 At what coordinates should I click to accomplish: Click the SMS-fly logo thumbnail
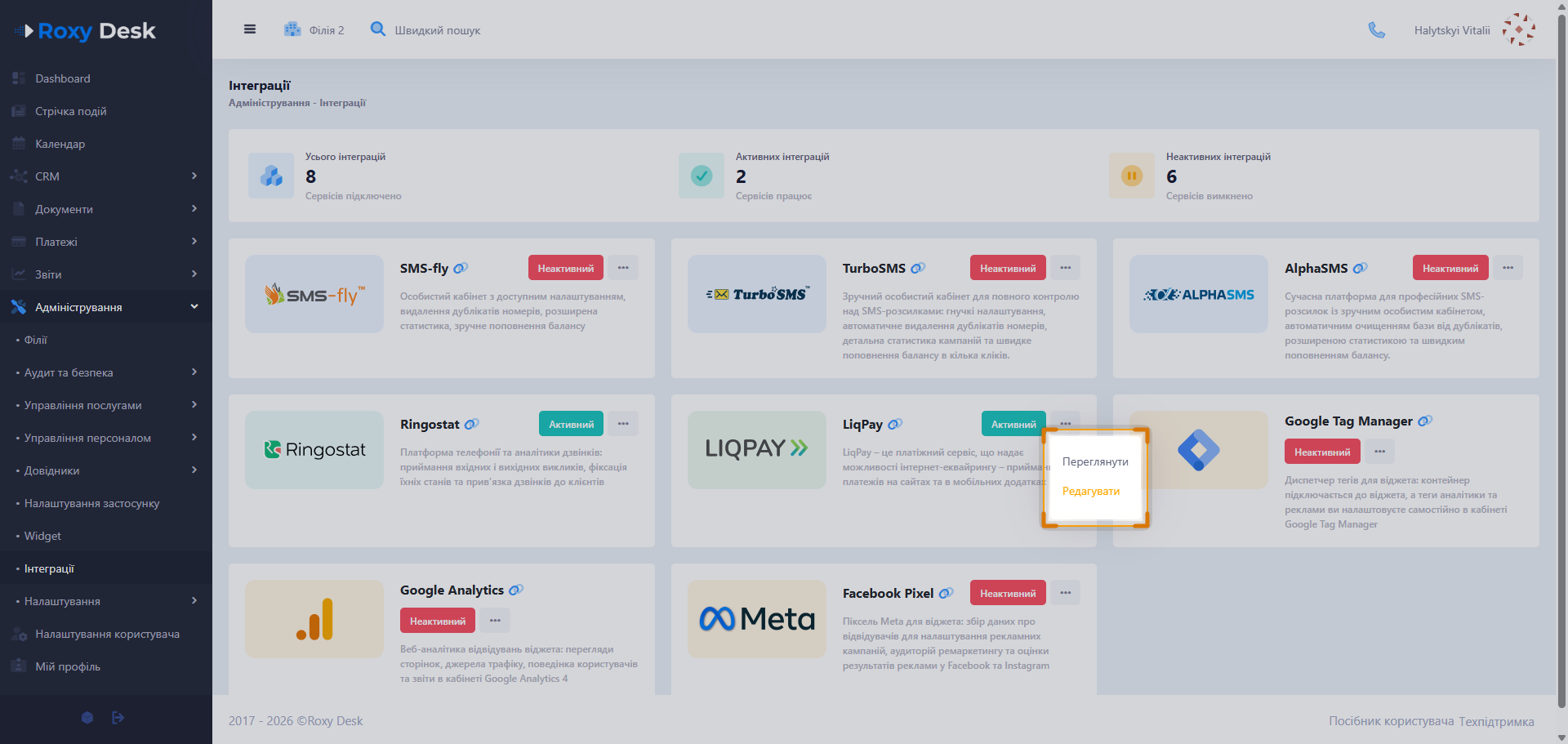(x=314, y=294)
